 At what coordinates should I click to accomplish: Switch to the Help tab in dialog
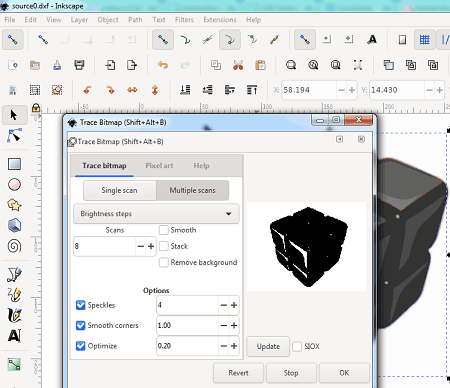click(201, 166)
